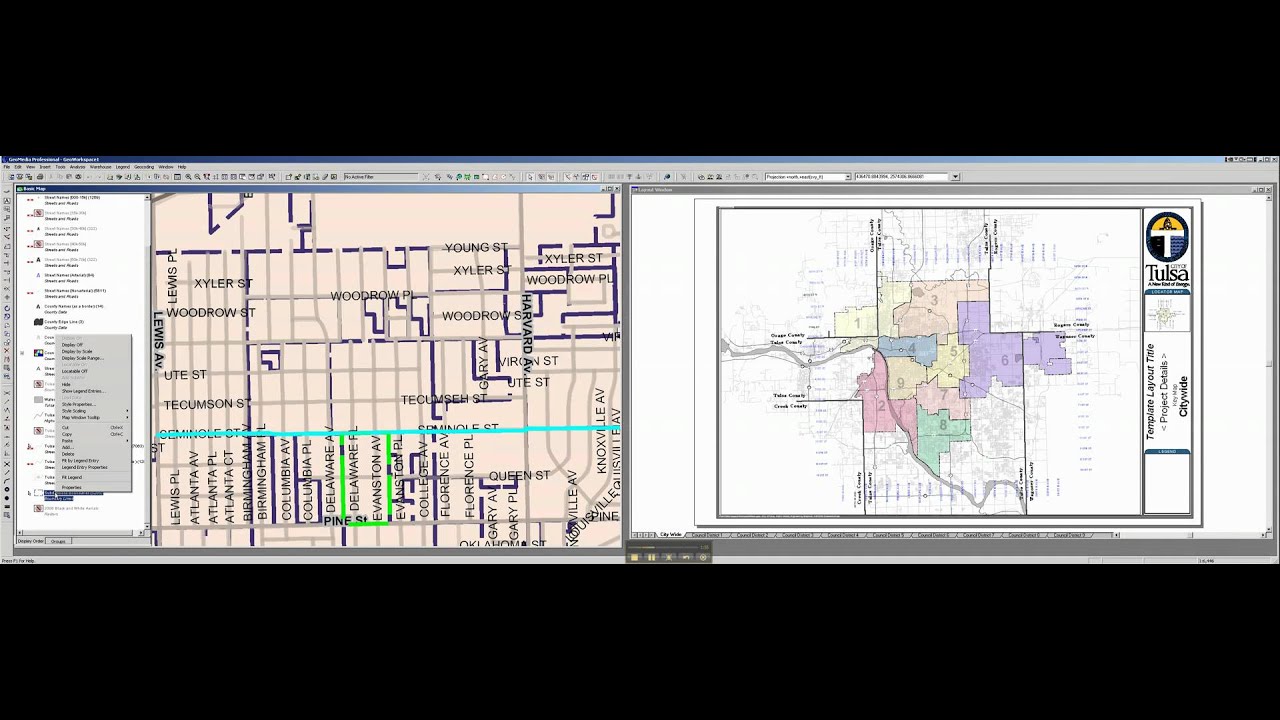Viewport: 1280px width, 720px height.
Task: Select the text 'A' tool in left toolbar
Action: (x=7, y=201)
